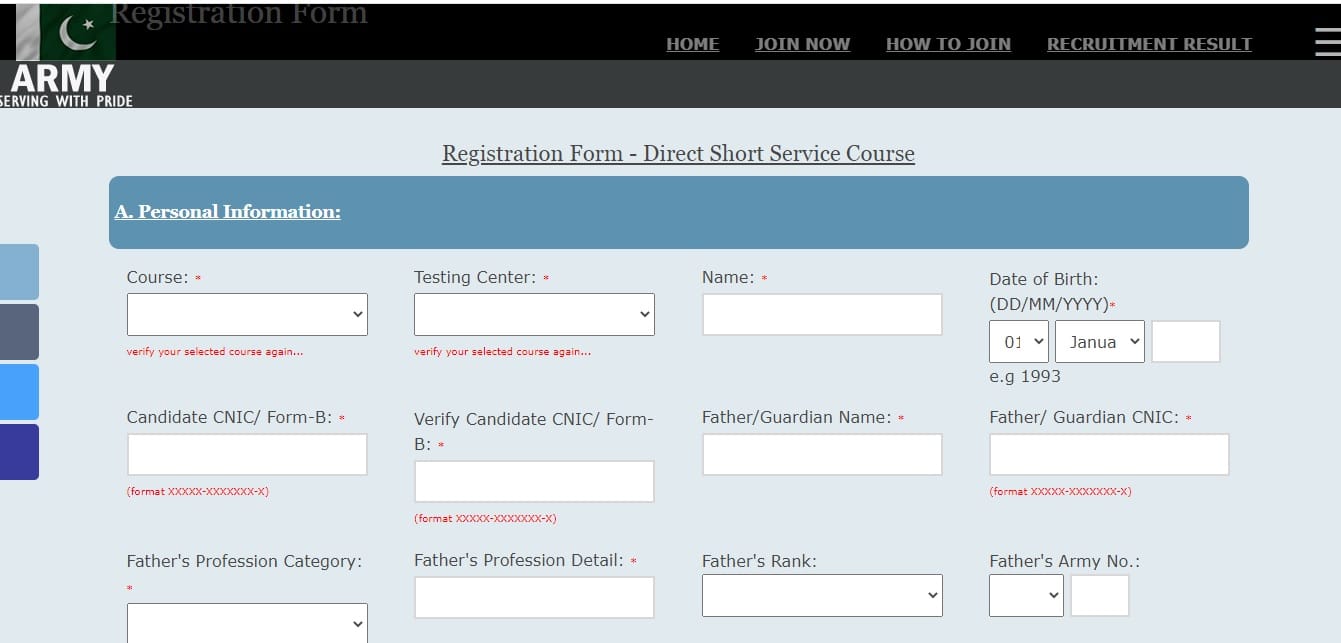Expand the birth day dropdown showing 01
This screenshot has width=1341, height=643.
pyautogui.click(x=1018, y=341)
